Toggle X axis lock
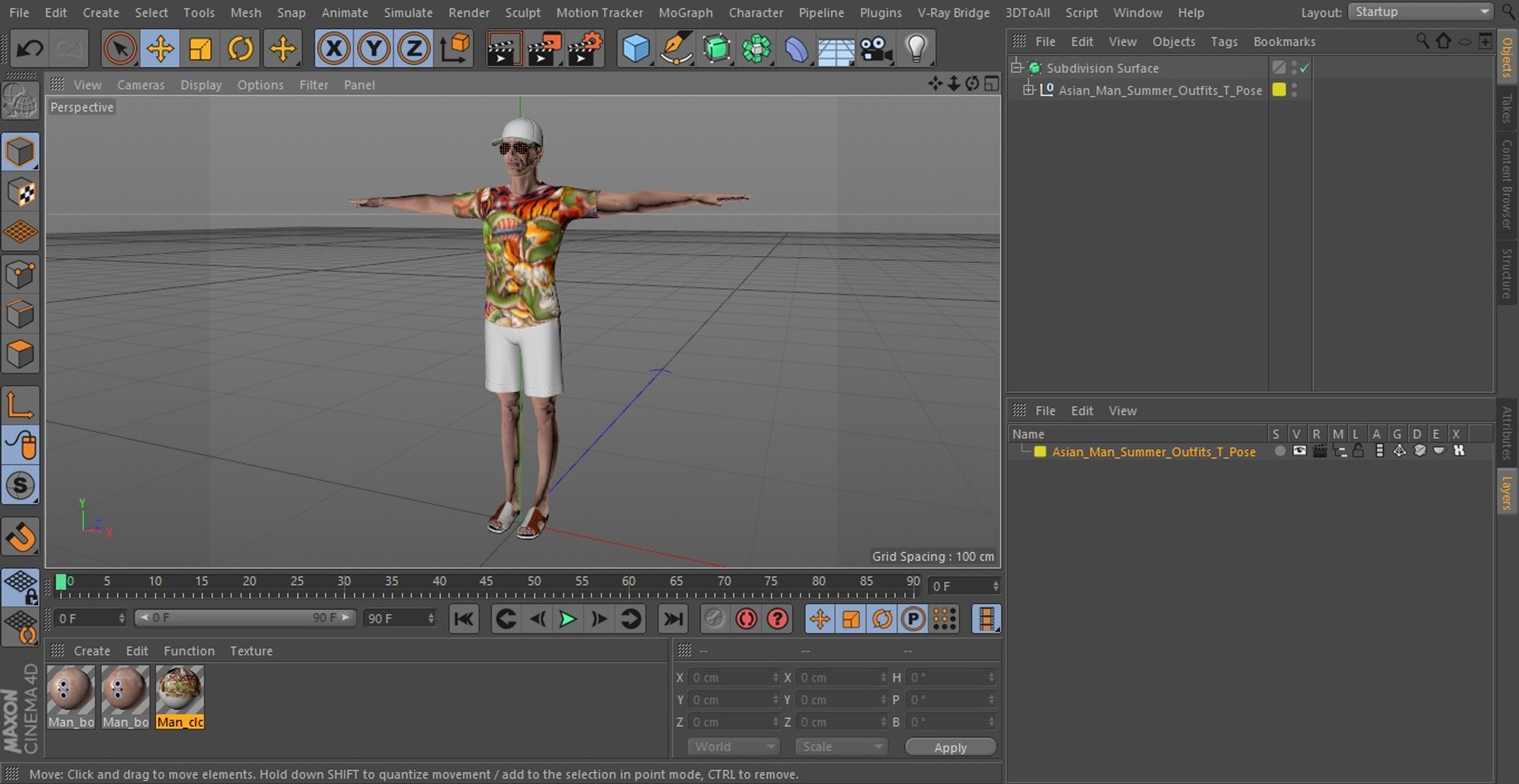Screen dimensions: 1519x784 334,49
